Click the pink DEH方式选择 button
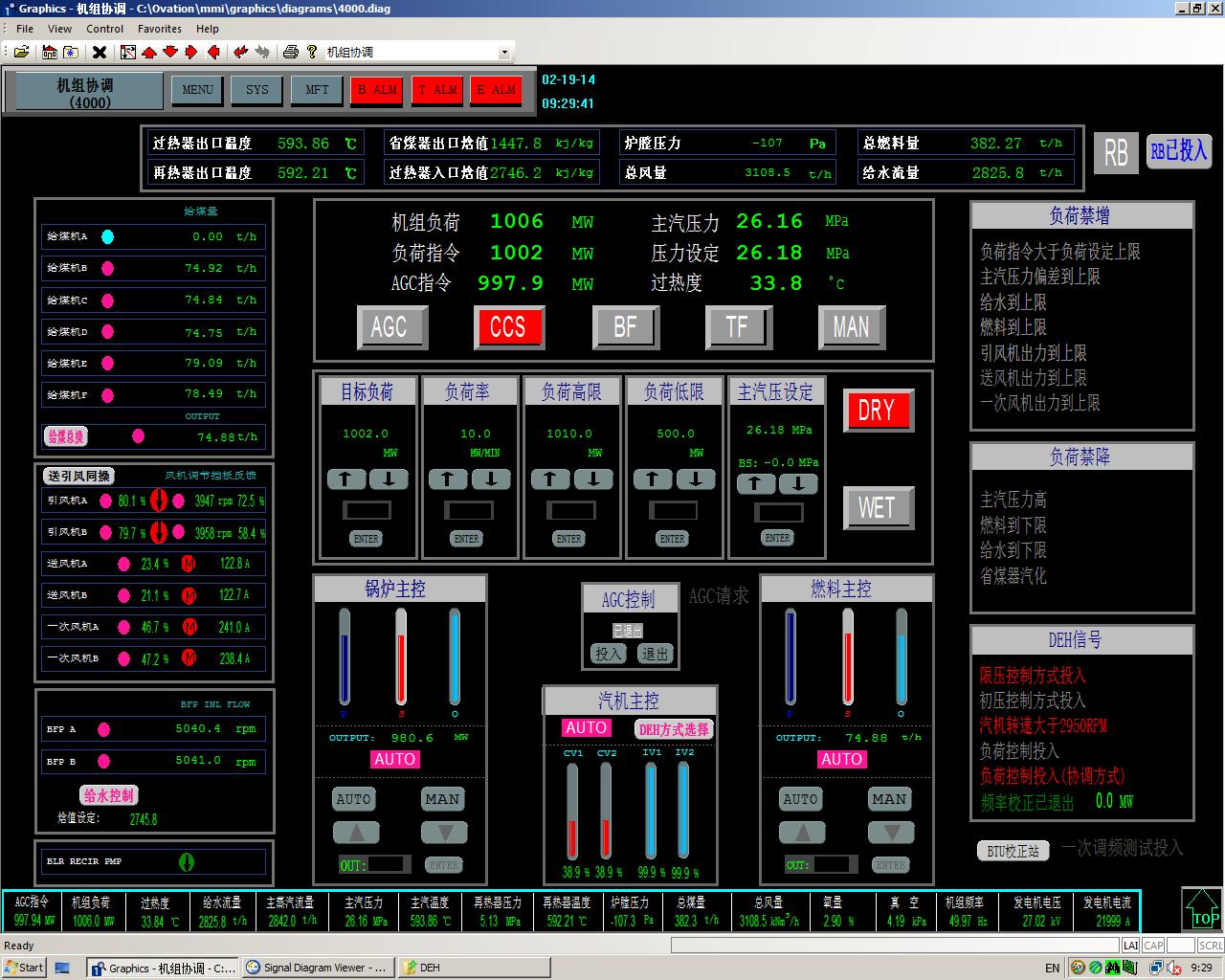Screen dimensions: 1225x980 coord(674,729)
